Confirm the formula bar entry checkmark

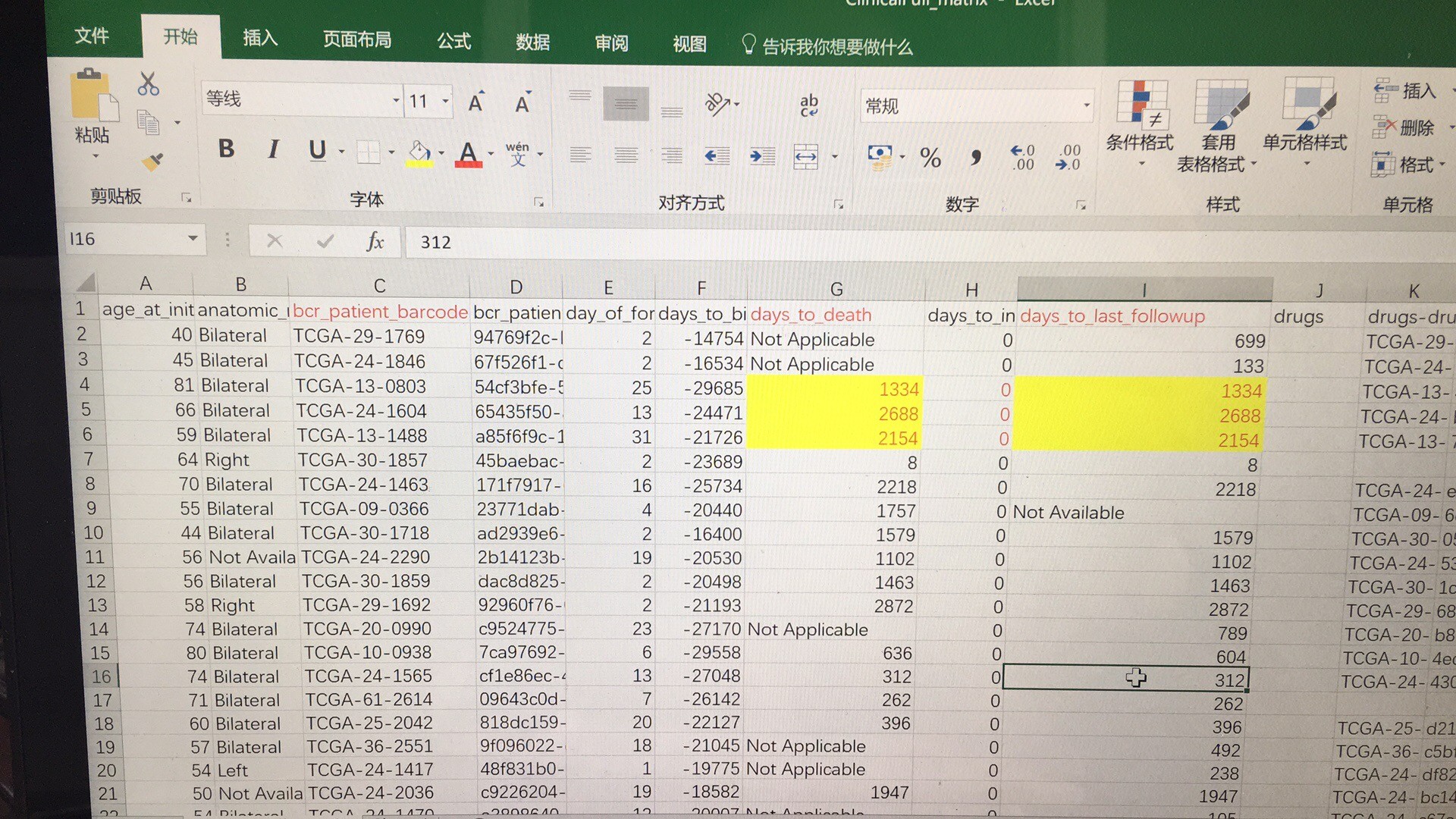(325, 241)
